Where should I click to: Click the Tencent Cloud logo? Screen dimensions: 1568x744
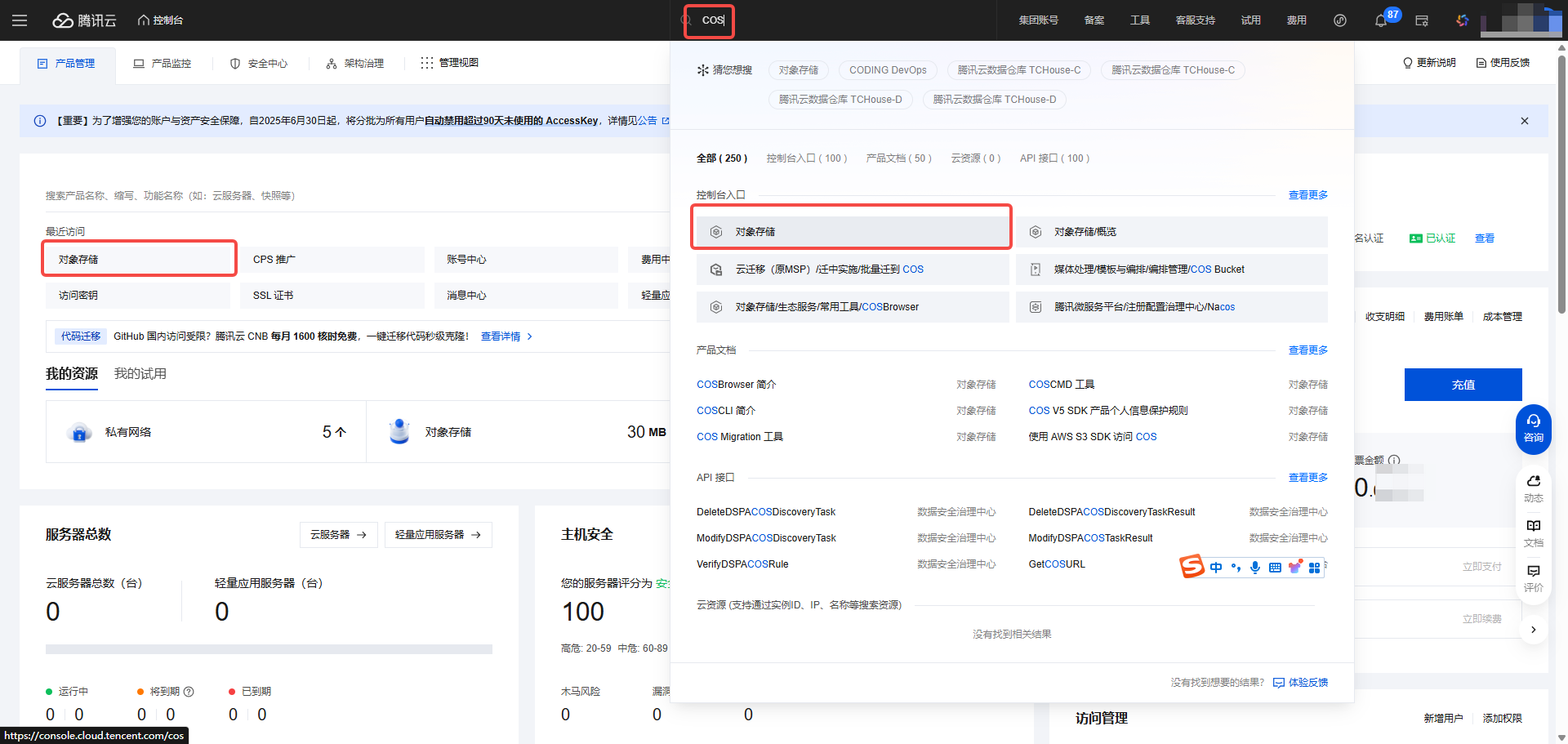pyautogui.click(x=85, y=20)
